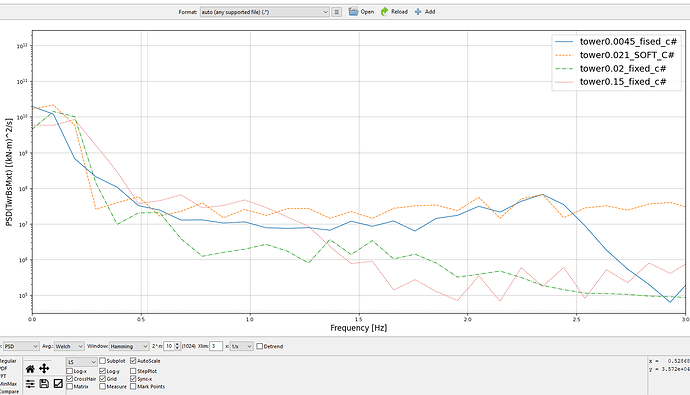Image resolution: width=690 pixels, height=395 pixels.
Task: Click legend entry tower0.02_fixed_c#
Action: coord(623,69)
